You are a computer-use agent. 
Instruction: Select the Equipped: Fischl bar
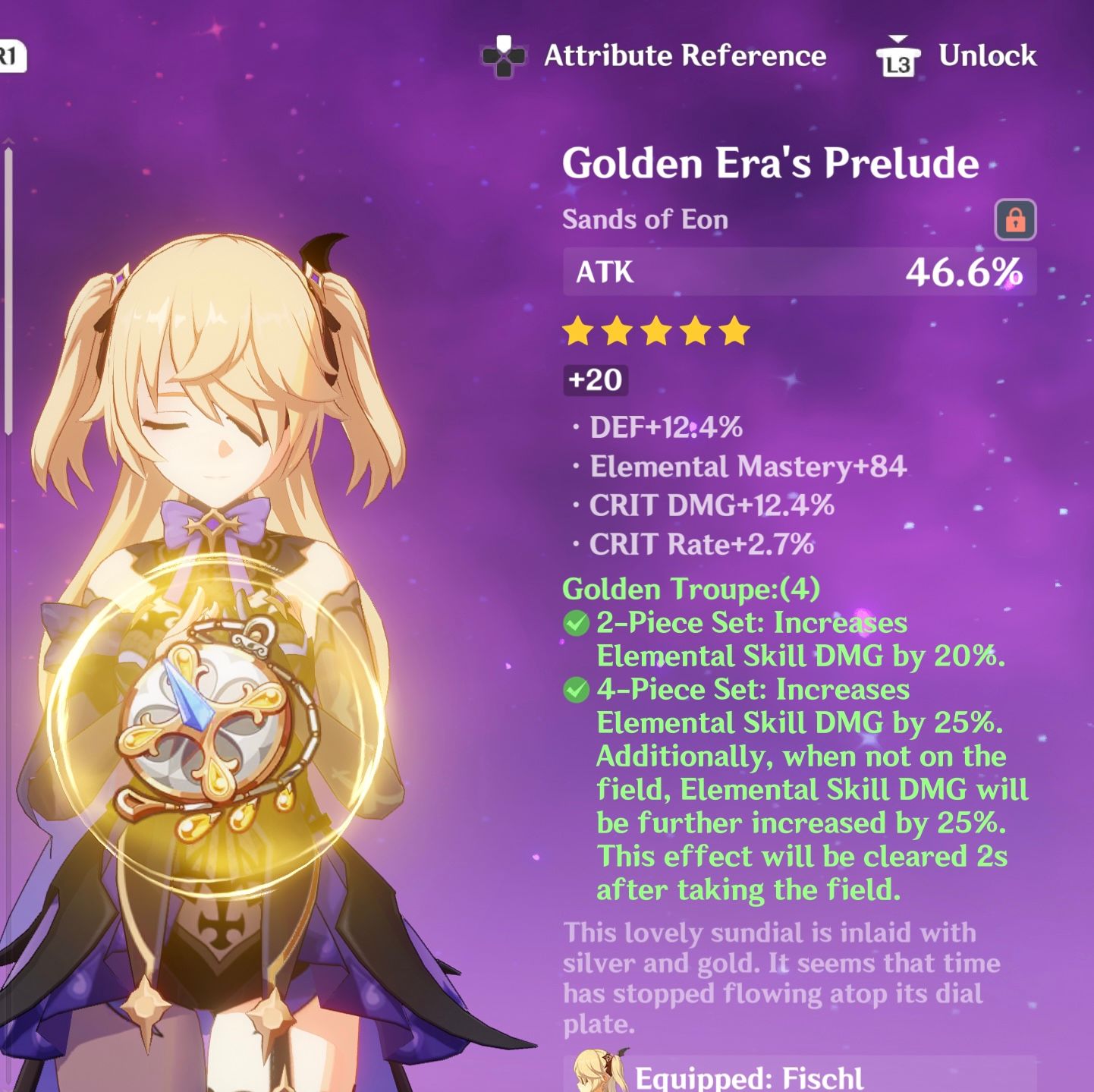point(800,1073)
